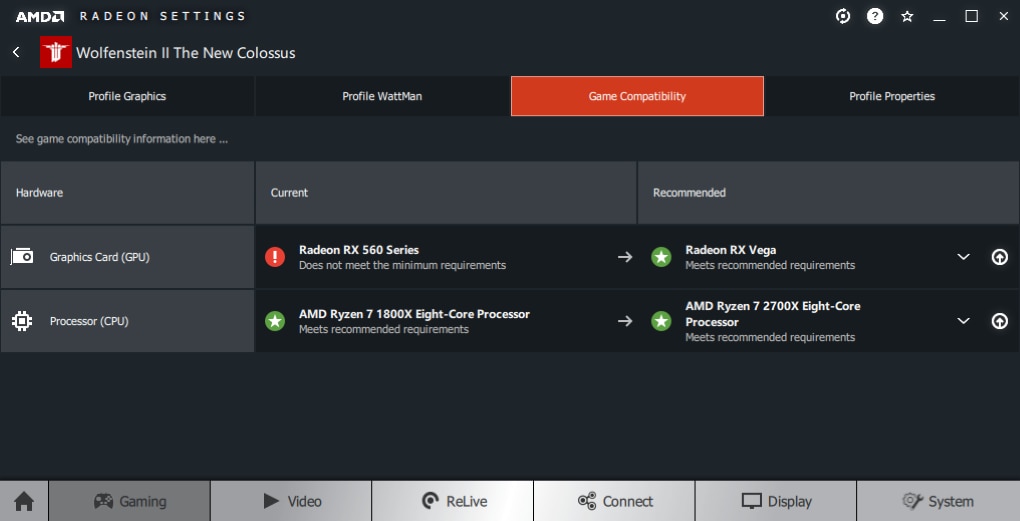Click the Radeon RX Vega name
Viewport: 1020px width, 521px height.
tap(731, 250)
